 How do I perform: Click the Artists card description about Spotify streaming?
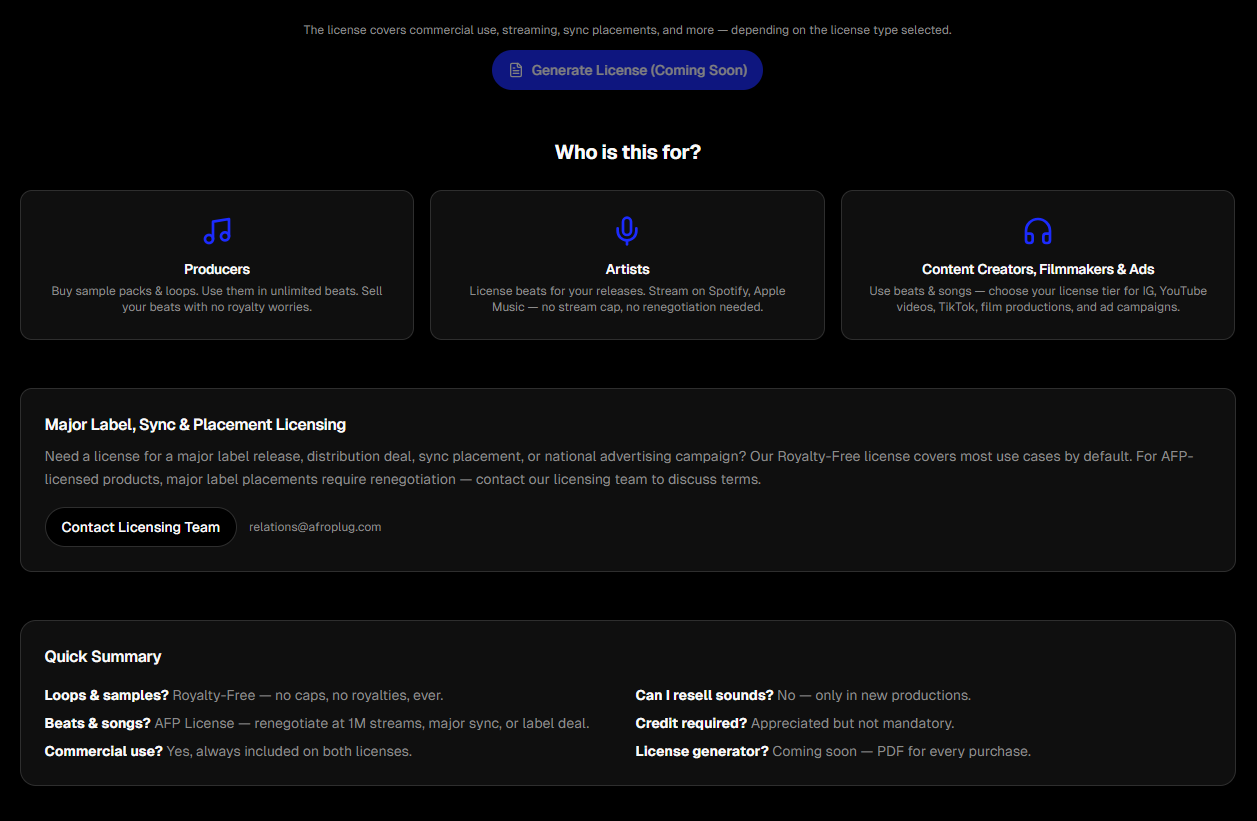pos(627,299)
